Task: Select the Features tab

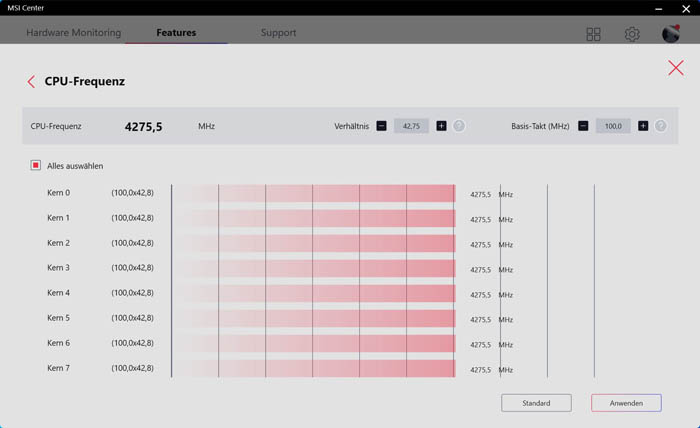Action: [x=176, y=33]
